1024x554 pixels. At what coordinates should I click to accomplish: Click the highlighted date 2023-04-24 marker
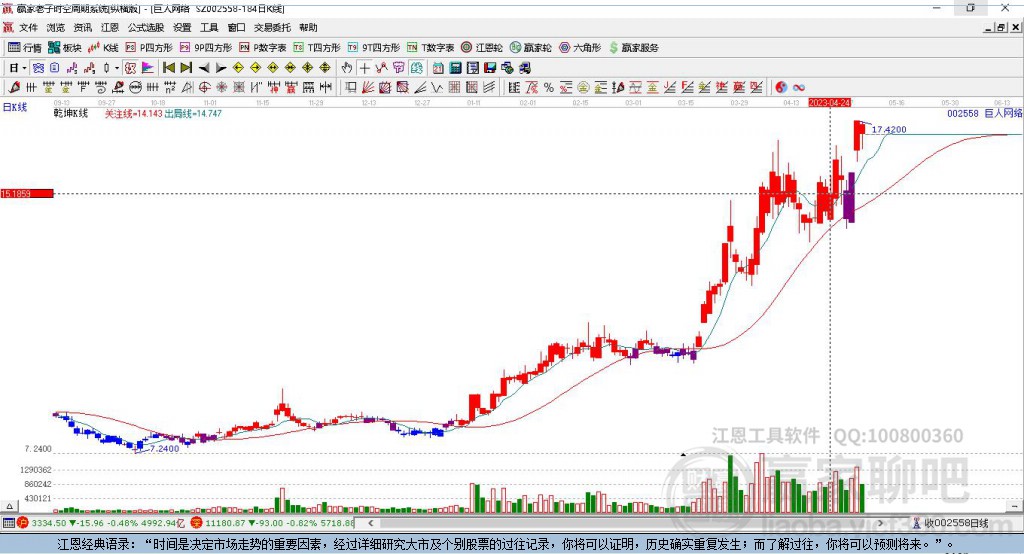[x=829, y=103]
